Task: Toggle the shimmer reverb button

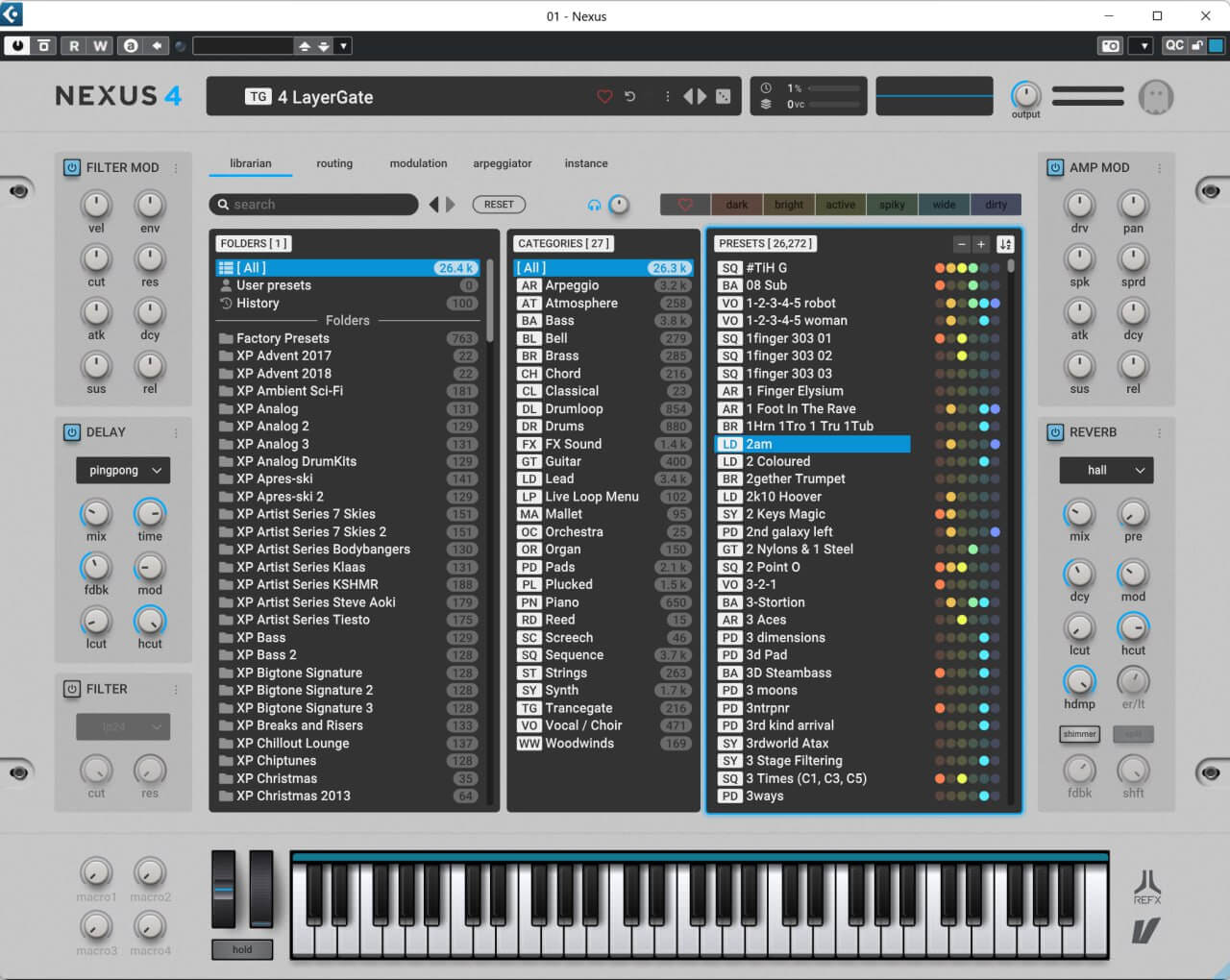Action: [1079, 734]
